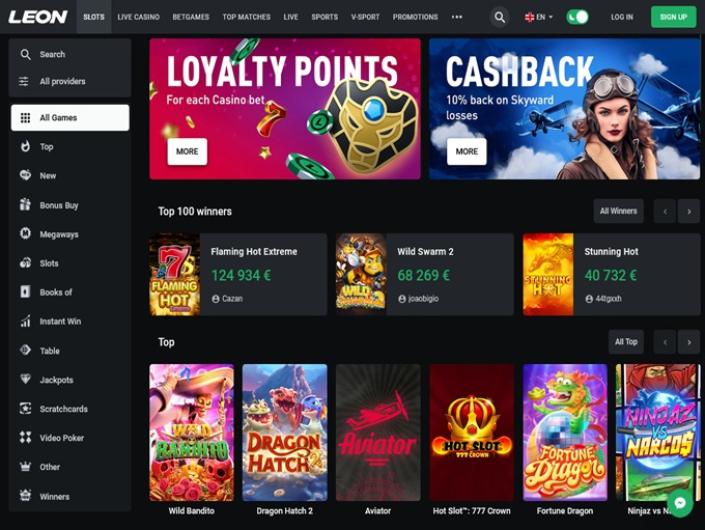Screen dimensions: 705x530
Task: Click the sidebar Search field
Action: coord(70,54)
